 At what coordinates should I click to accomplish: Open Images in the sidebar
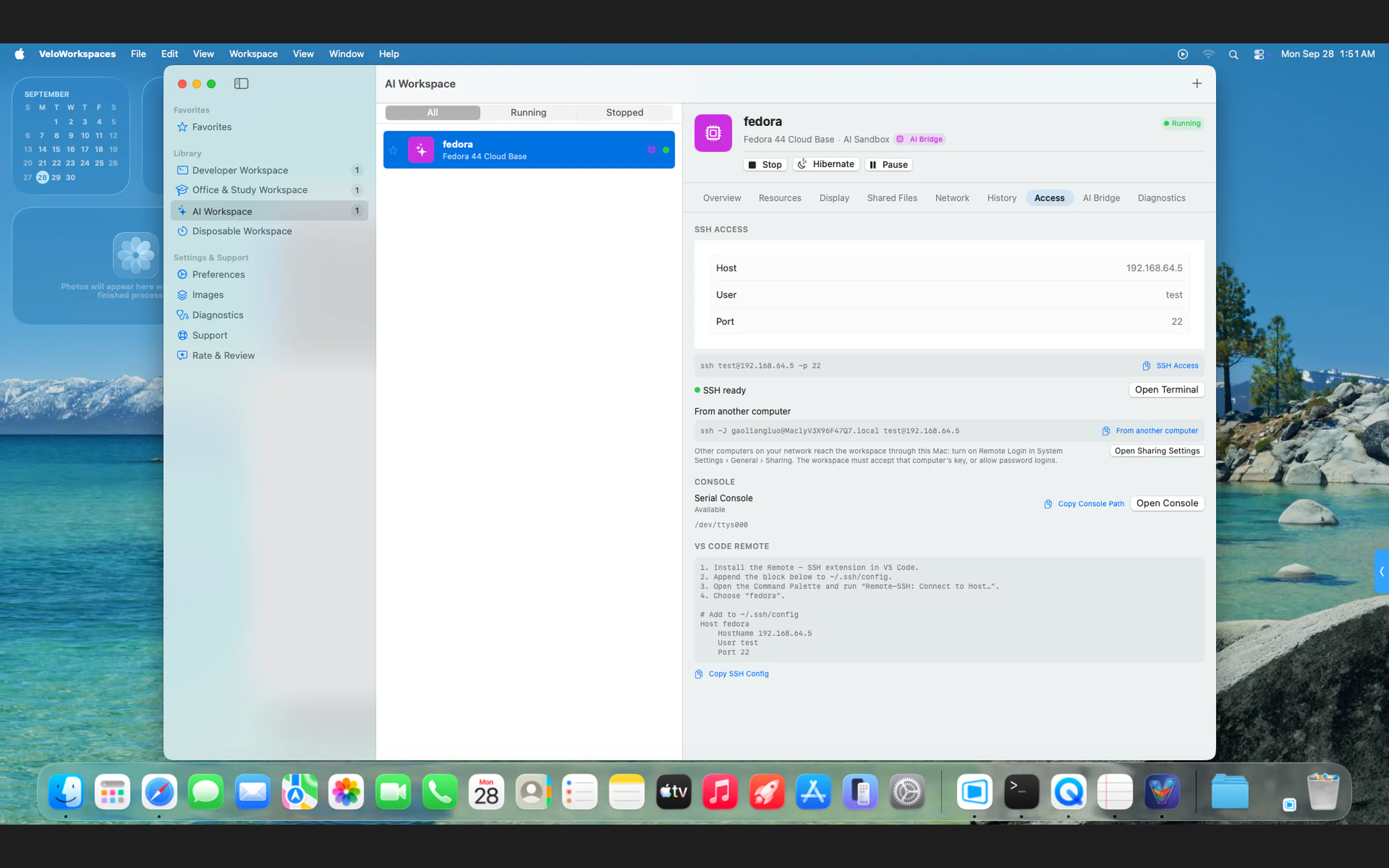point(269,295)
